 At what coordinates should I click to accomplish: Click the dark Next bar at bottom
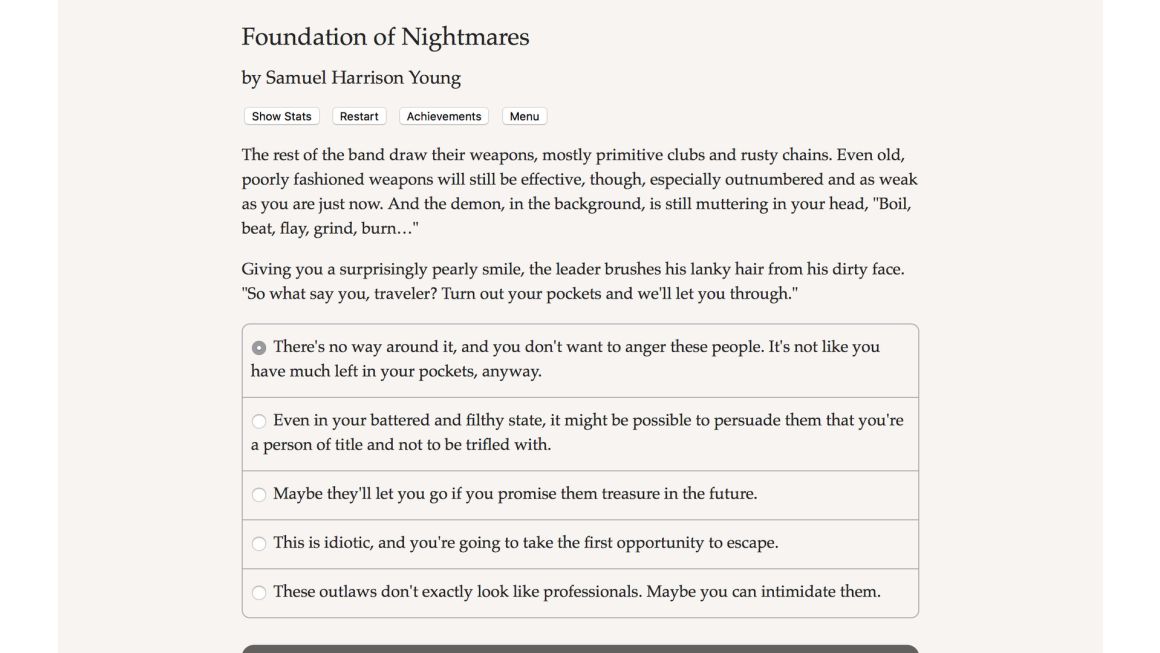[580, 649]
